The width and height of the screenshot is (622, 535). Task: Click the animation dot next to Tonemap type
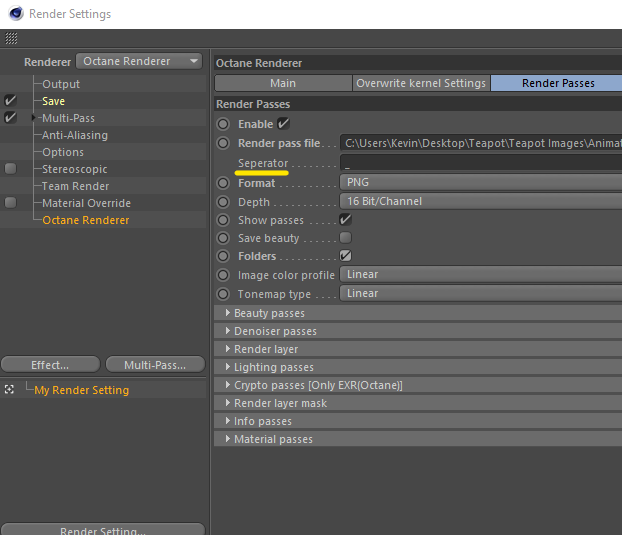pyautogui.click(x=223, y=294)
